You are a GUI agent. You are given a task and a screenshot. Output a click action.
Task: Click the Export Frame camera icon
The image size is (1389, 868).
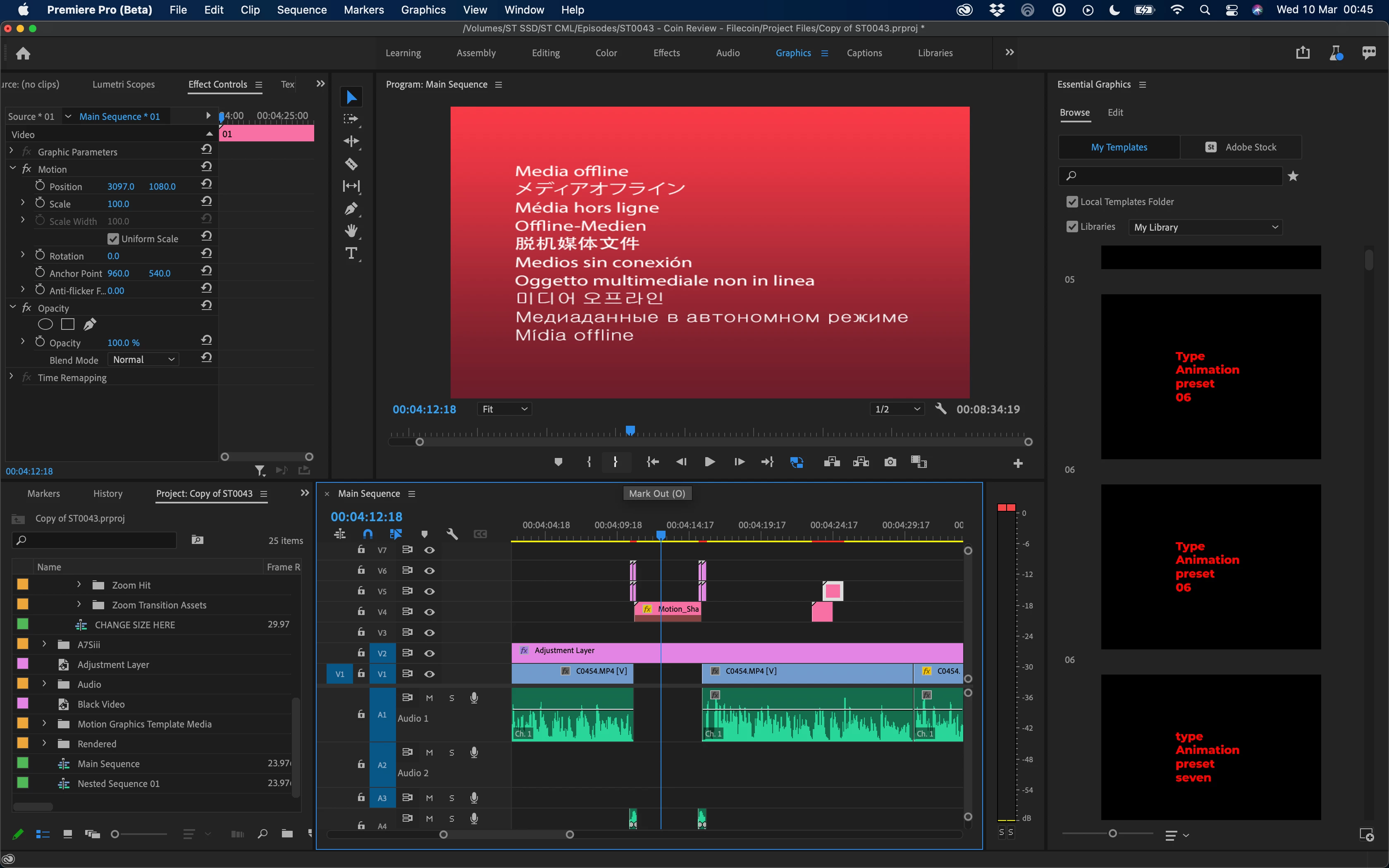click(890, 462)
